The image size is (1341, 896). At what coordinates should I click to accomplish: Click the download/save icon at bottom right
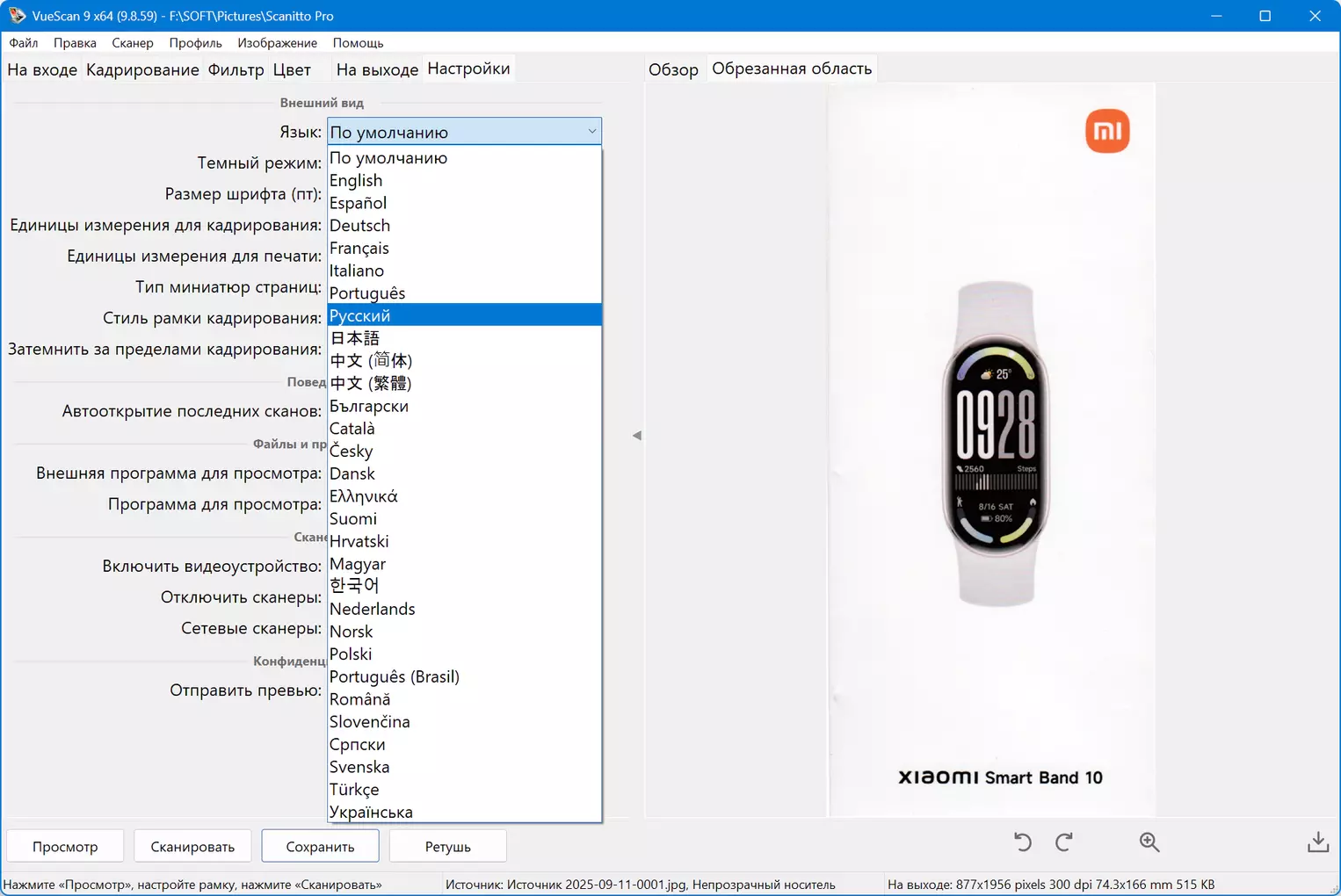[x=1318, y=842]
